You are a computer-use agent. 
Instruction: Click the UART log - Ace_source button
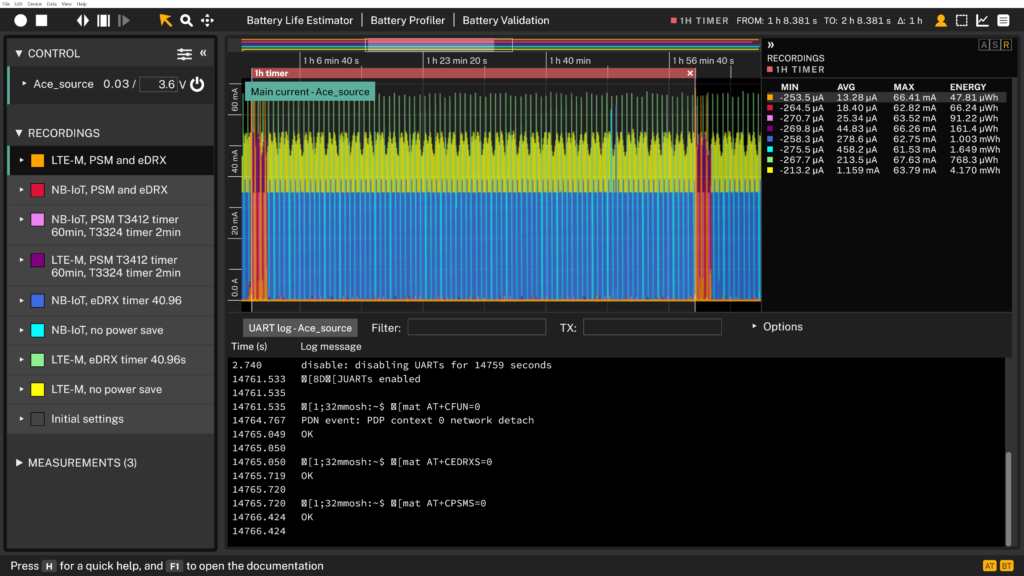pos(300,328)
